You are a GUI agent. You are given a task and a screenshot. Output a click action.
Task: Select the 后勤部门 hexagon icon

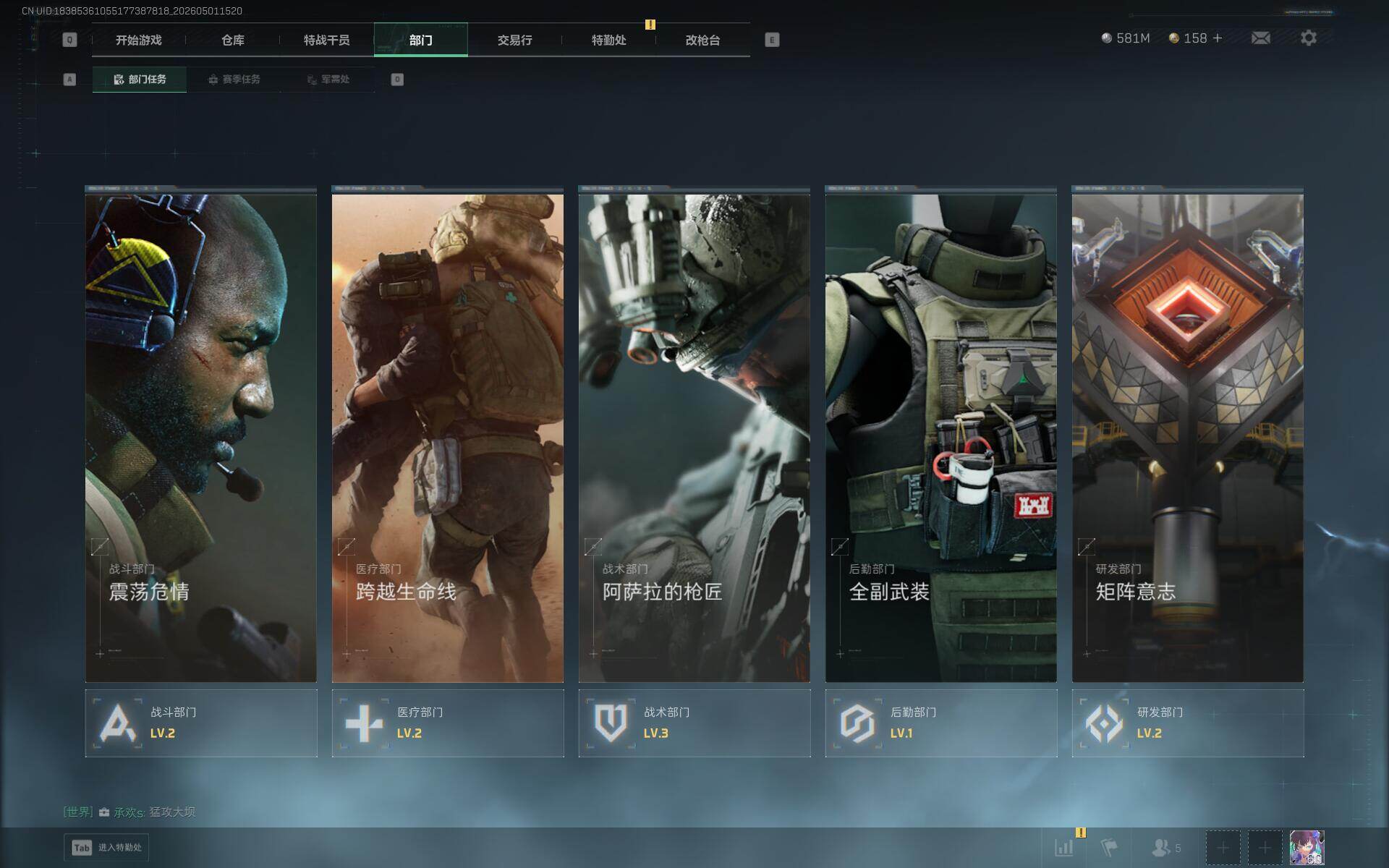tap(857, 723)
